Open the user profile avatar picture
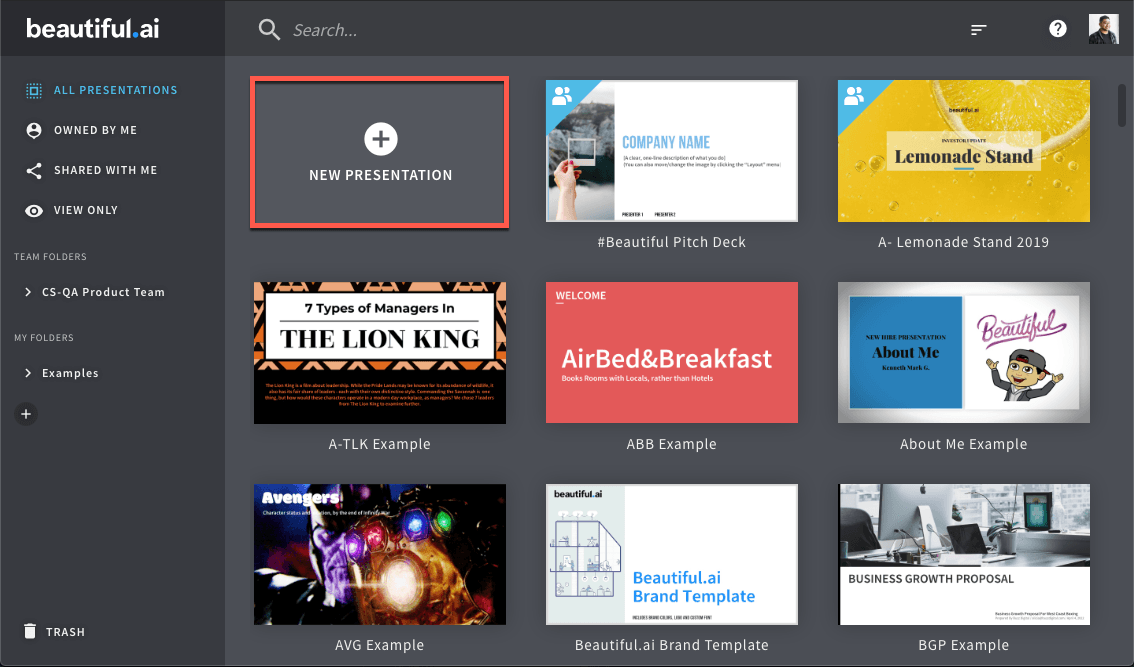This screenshot has height=667, width=1134. pyautogui.click(x=1103, y=28)
